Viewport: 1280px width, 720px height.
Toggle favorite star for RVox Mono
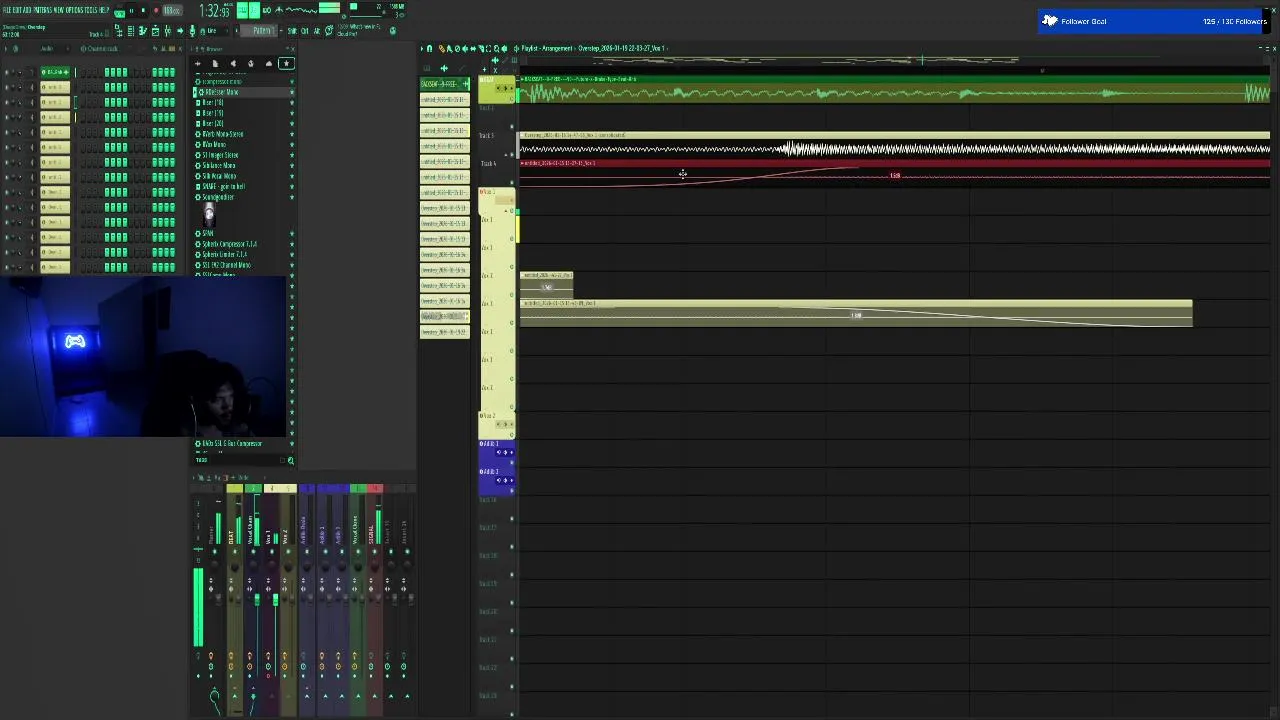pyautogui.click(x=292, y=145)
